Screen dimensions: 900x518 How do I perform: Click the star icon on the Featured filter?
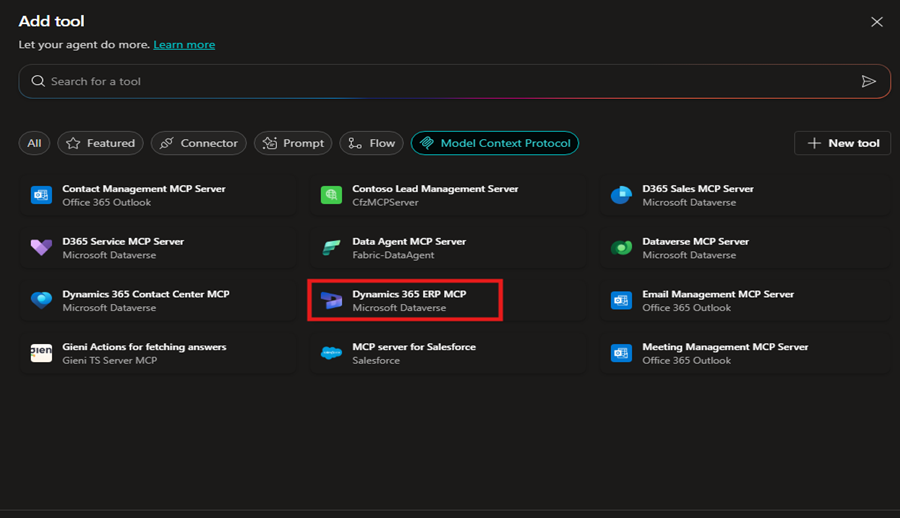pos(73,143)
